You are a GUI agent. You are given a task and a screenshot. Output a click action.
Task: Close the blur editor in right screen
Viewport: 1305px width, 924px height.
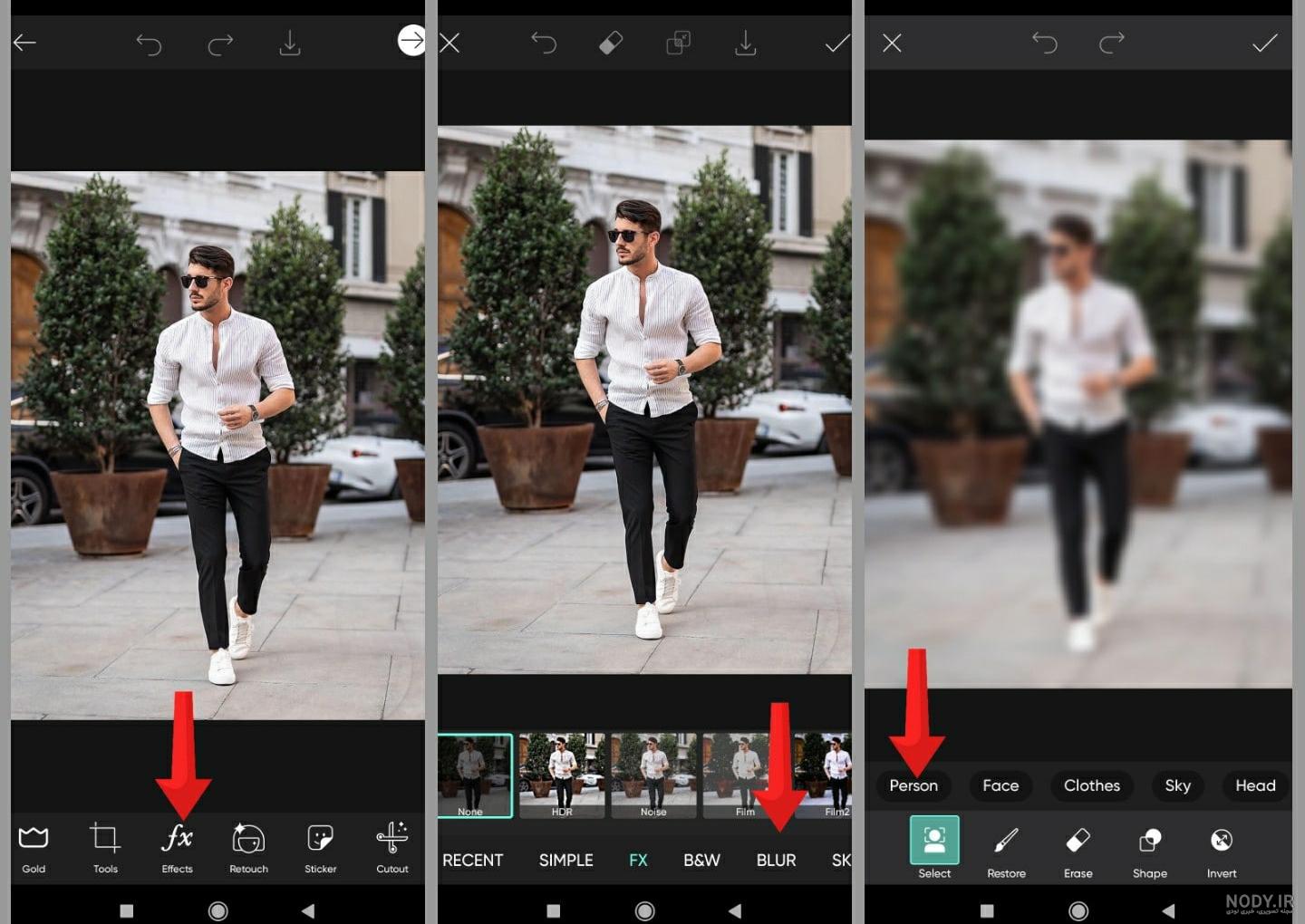coord(892,43)
